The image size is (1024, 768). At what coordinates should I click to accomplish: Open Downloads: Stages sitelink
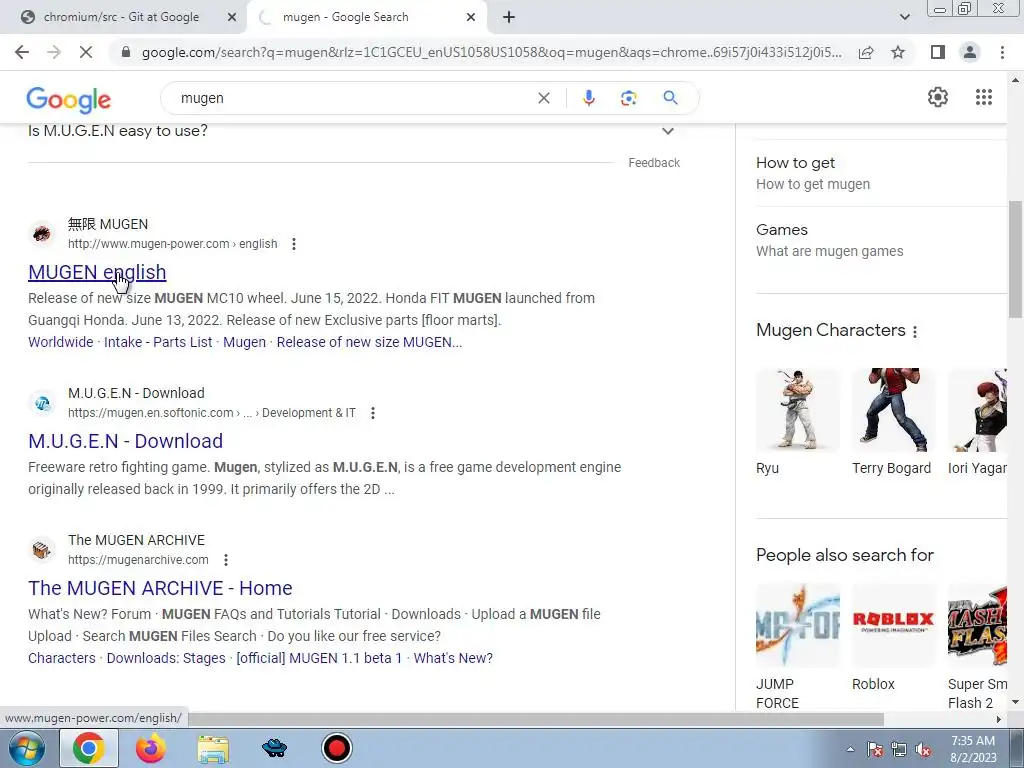point(166,658)
